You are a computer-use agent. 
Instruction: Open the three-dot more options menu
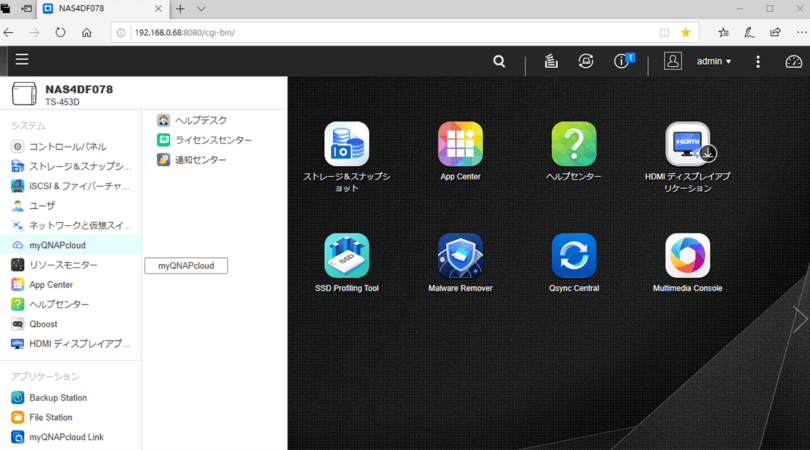coord(758,61)
